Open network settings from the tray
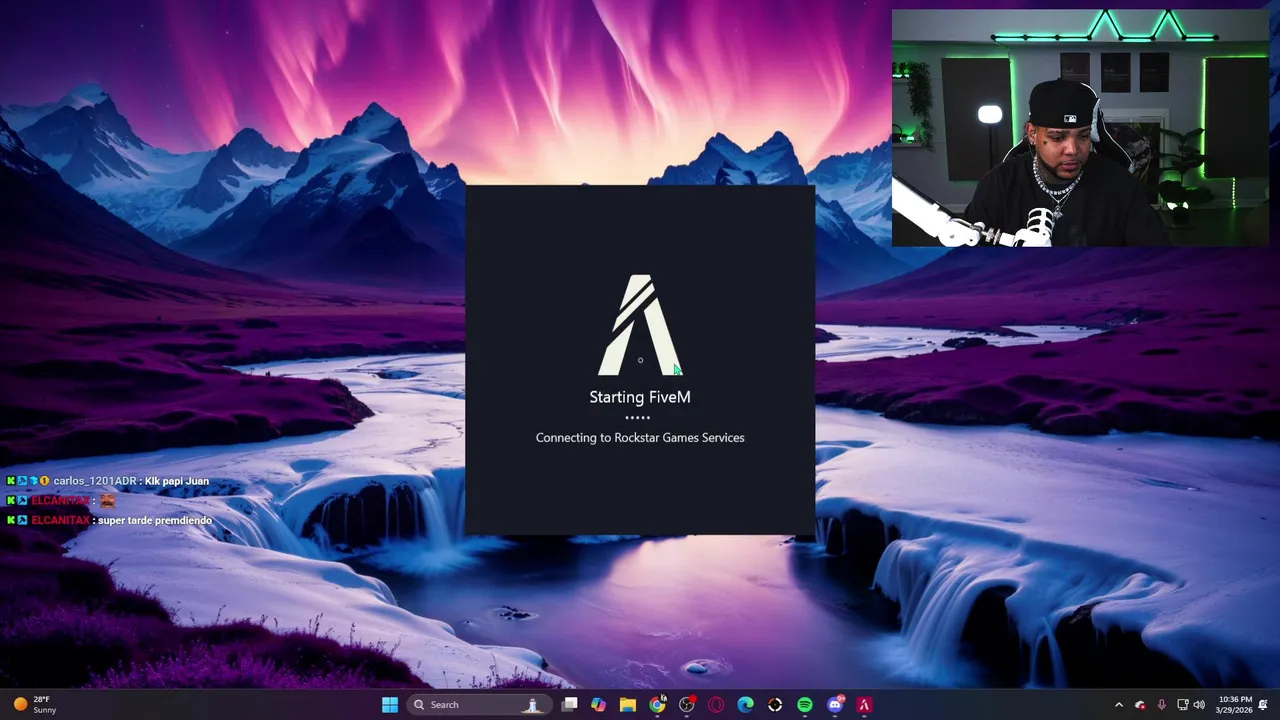This screenshot has height=720, width=1280. 1183,705
